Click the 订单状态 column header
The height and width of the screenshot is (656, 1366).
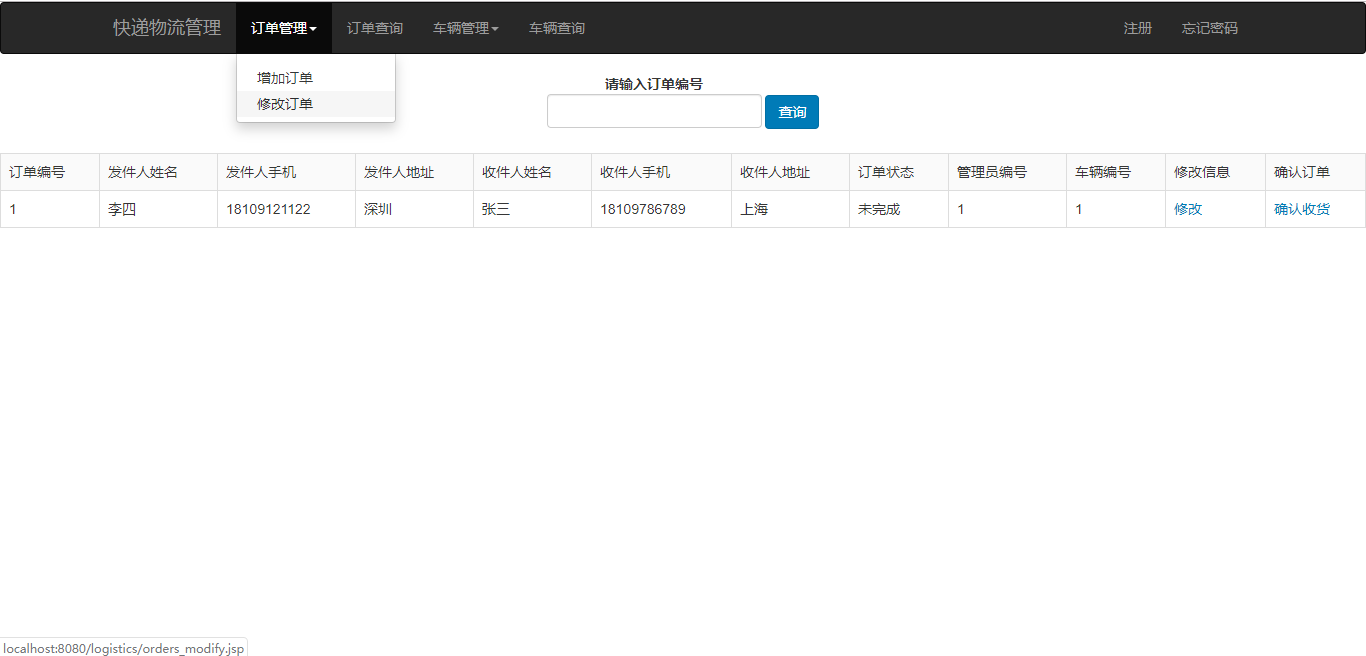pos(899,172)
